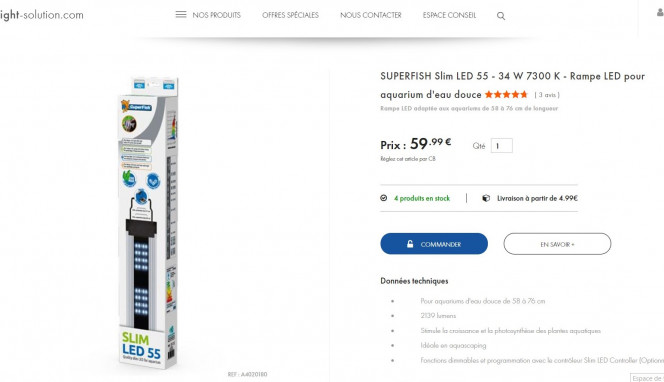Screen dimensions: 664x382
Task: Open the OFFRES SPÉCIALES menu item
Action: tap(290, 15)
